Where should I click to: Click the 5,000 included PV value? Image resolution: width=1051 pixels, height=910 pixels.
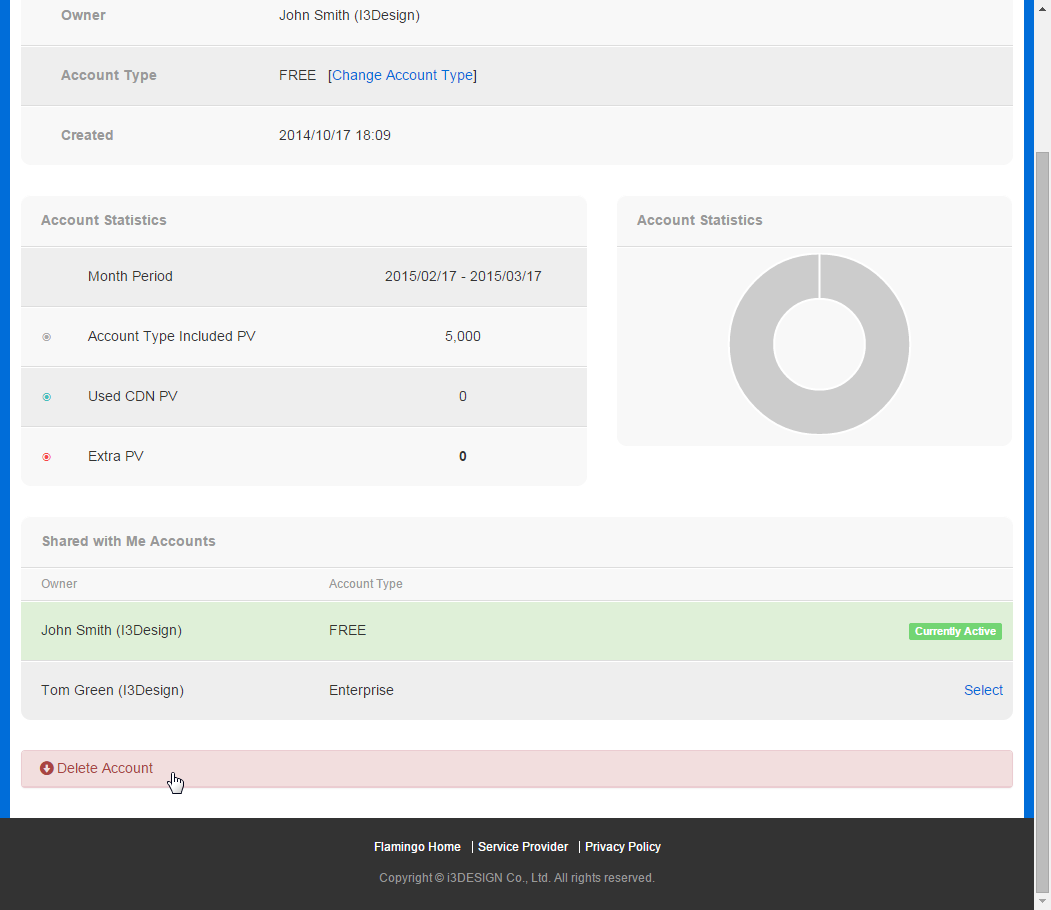tap(462, 336)
